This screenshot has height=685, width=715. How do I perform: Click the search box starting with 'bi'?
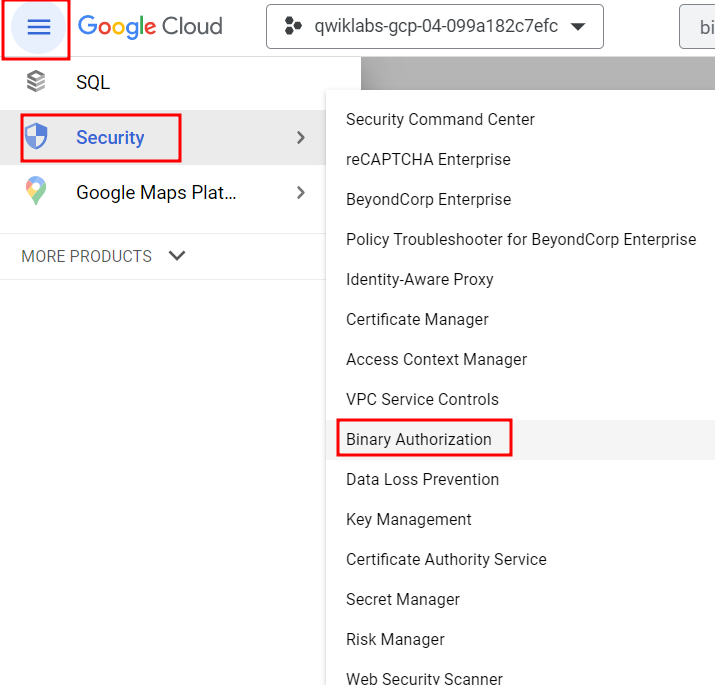[697, 26]
